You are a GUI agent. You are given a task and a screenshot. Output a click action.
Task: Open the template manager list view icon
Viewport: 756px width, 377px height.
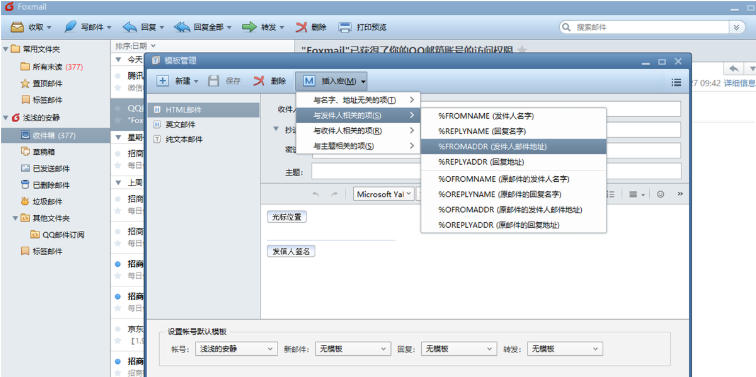coord(676,82)
